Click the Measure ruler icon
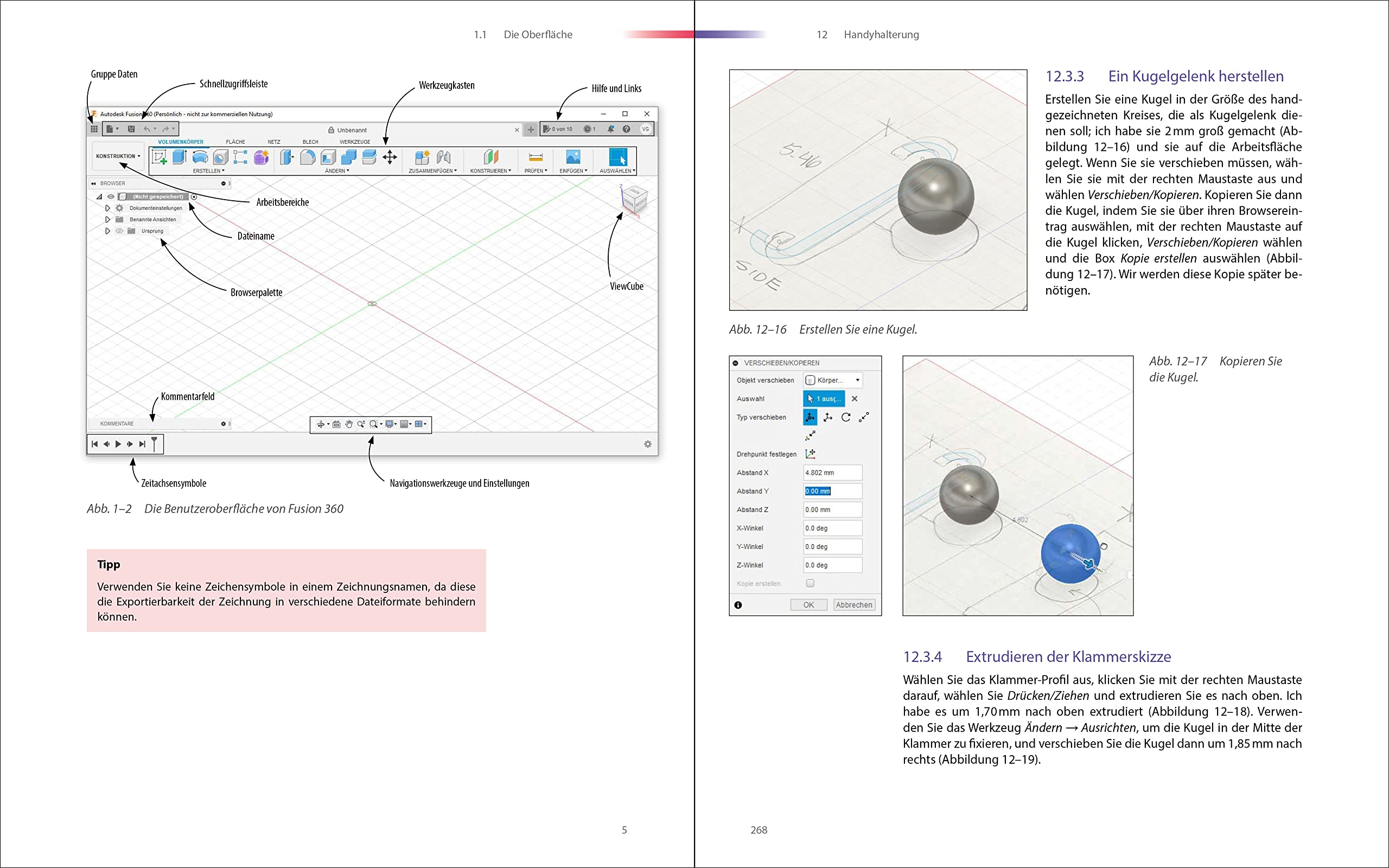1389x868 pixels. point(536,157)
